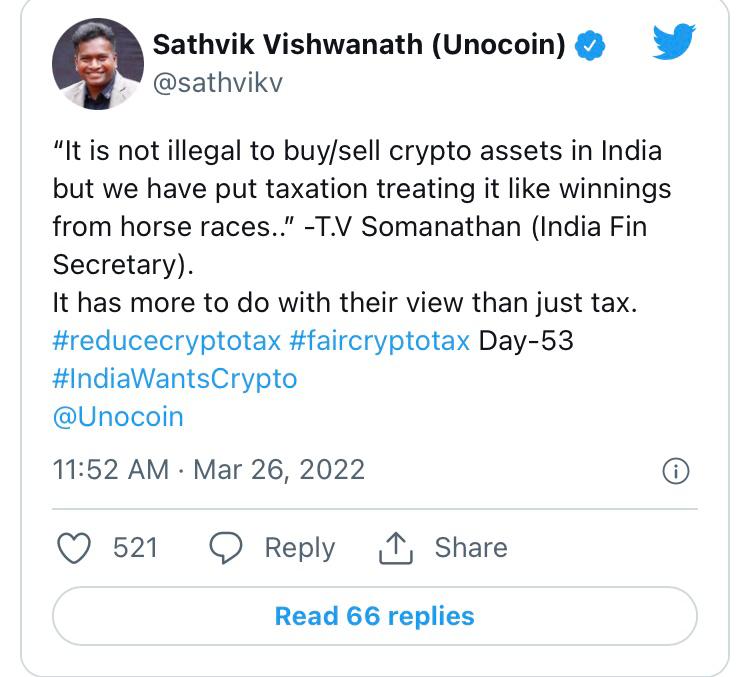This screenshot has width=750, height=677.
Task: Open the tweet info icon
Action: [676, 471]
